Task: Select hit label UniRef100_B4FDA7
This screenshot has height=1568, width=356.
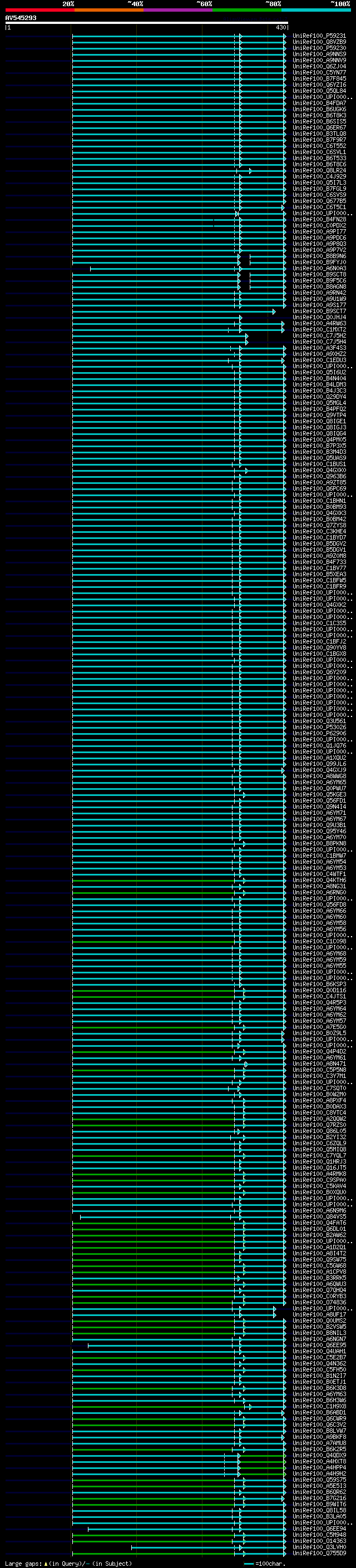Action: (x=319, y=103)
